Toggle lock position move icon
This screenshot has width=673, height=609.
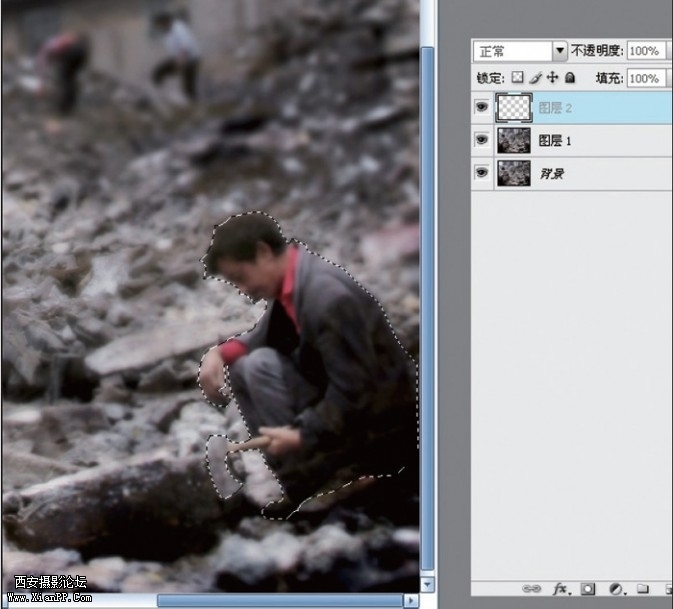tap(552, 77)
